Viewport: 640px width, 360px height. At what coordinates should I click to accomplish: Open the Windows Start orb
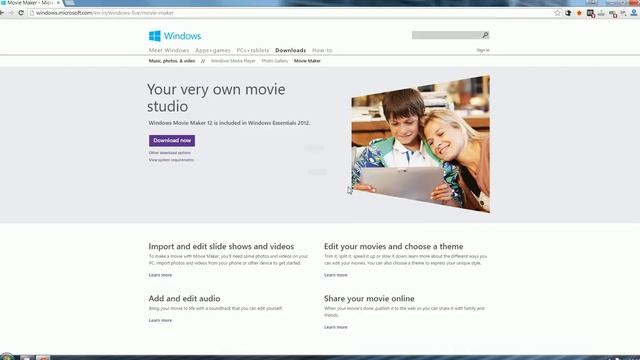(7, 357)
